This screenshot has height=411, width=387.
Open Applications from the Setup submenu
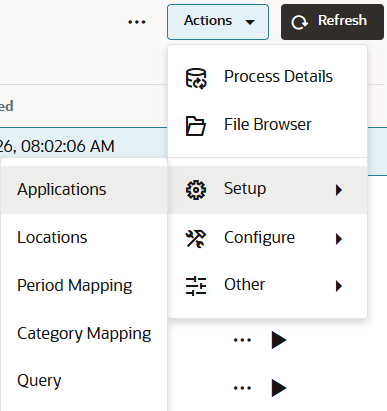point(84,190)
